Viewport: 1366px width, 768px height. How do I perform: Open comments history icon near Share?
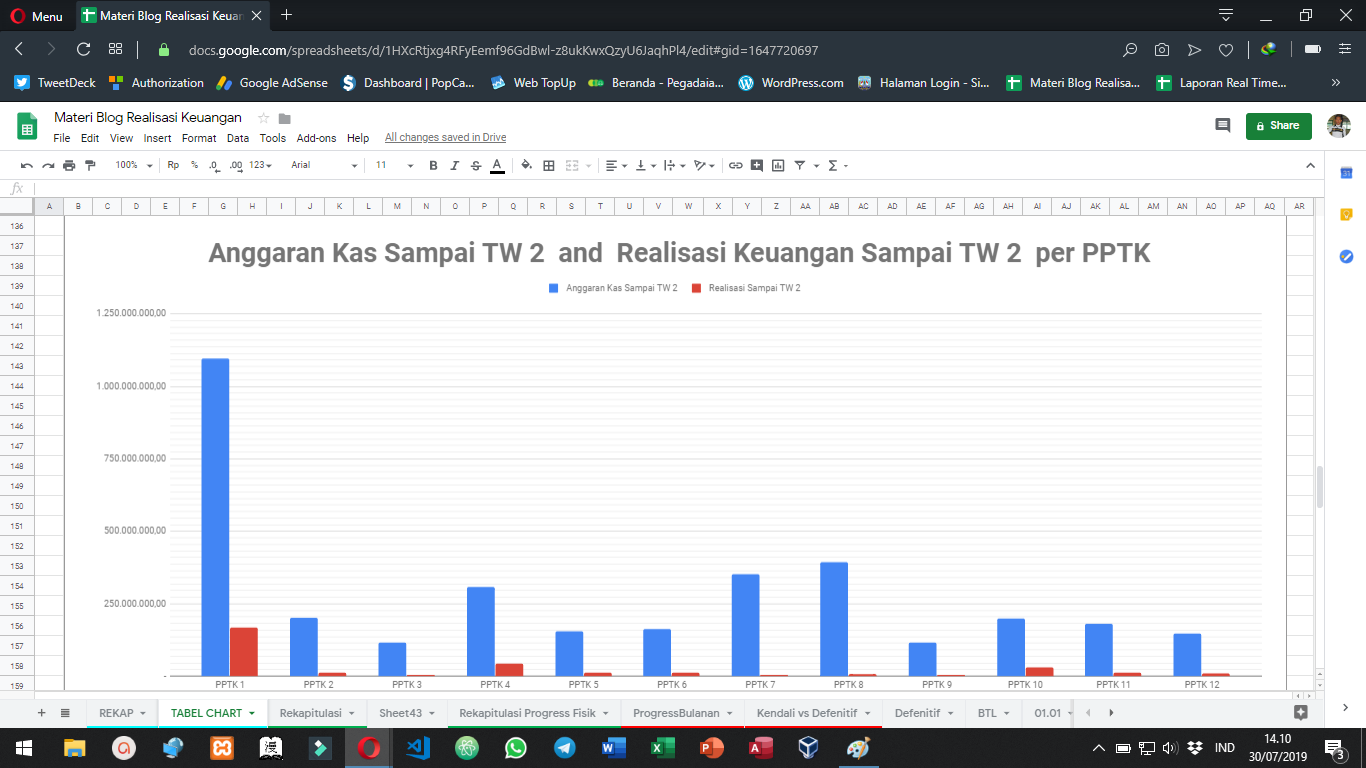[1222, 125]
